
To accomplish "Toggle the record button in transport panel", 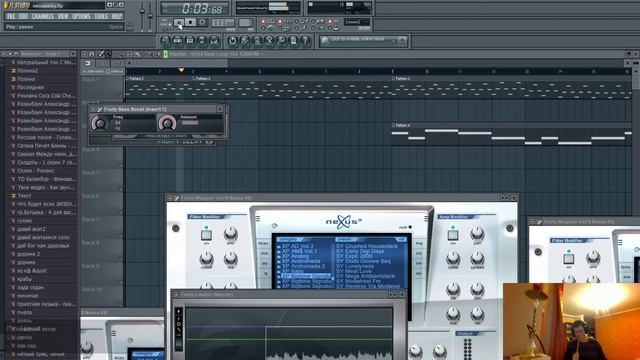I will pos(202,22).
